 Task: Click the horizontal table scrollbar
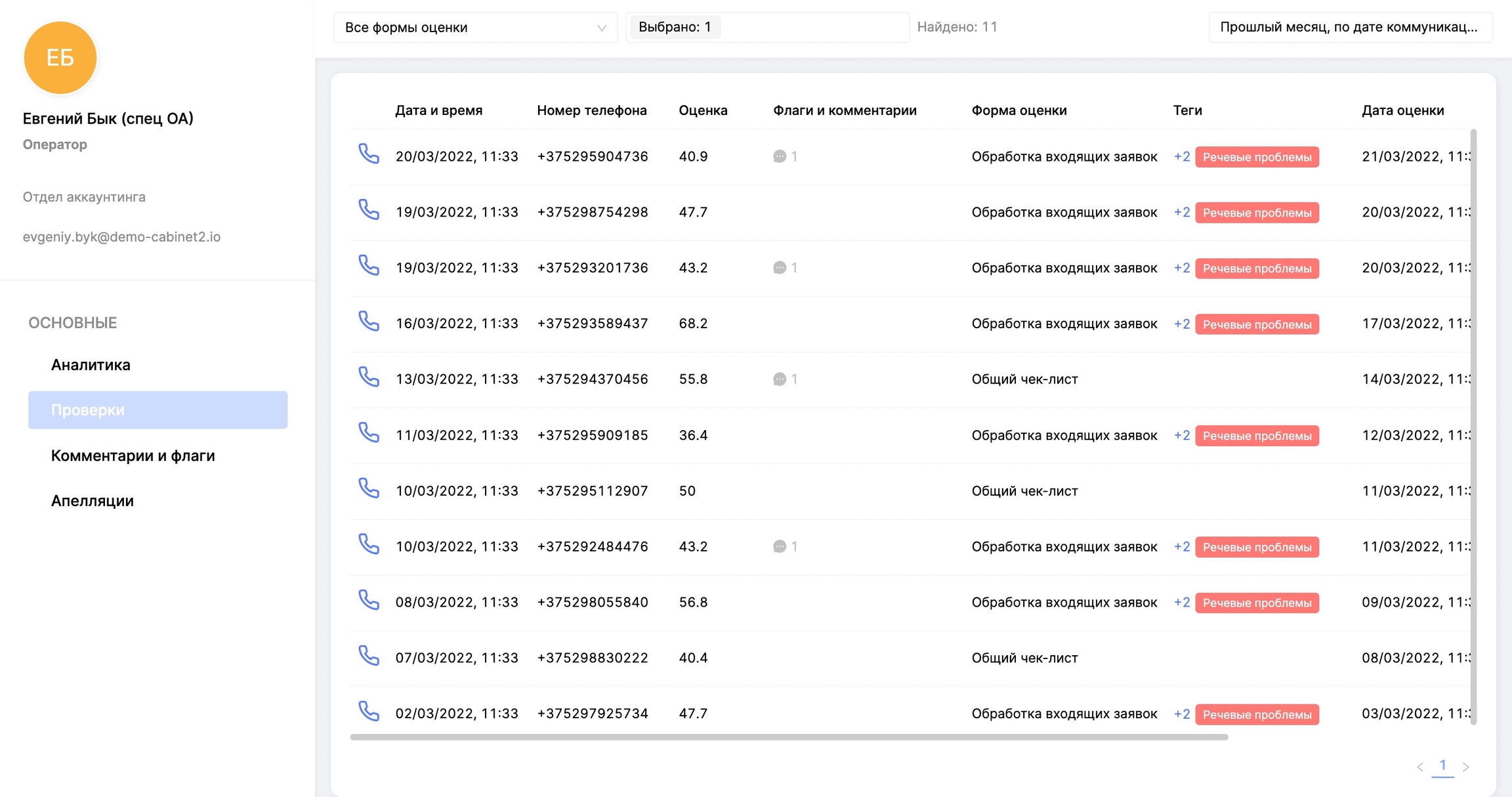tap(787, 737)
